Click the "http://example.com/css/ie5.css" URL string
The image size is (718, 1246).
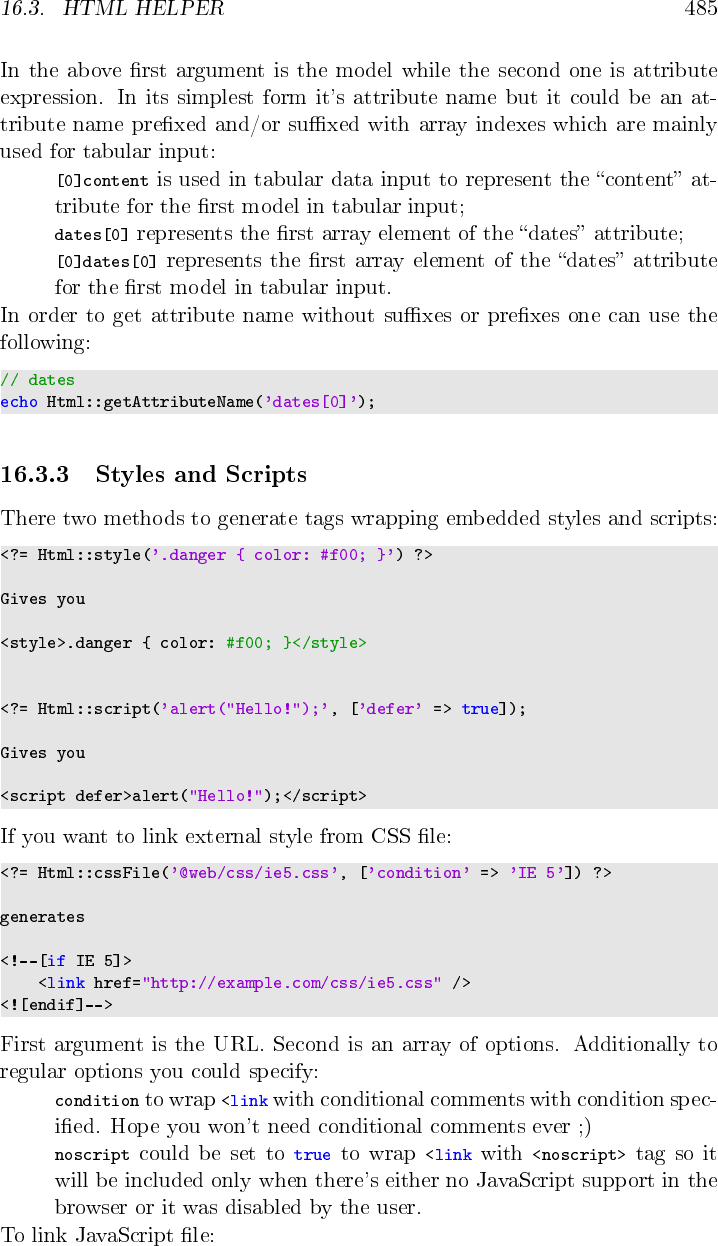[x=293, y=983]
